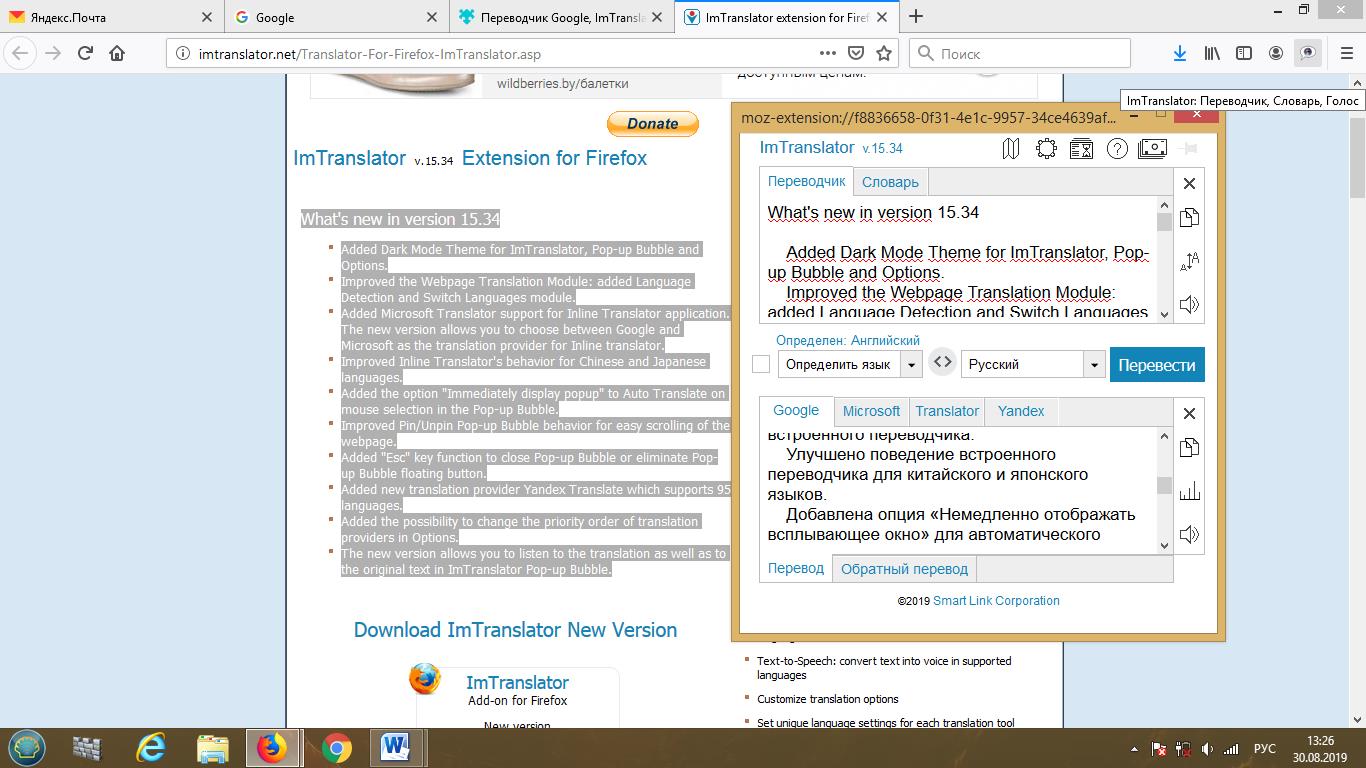Click 'Определен: Английский' detected language label
The image size is (1366, 768).
click(847, 340)
